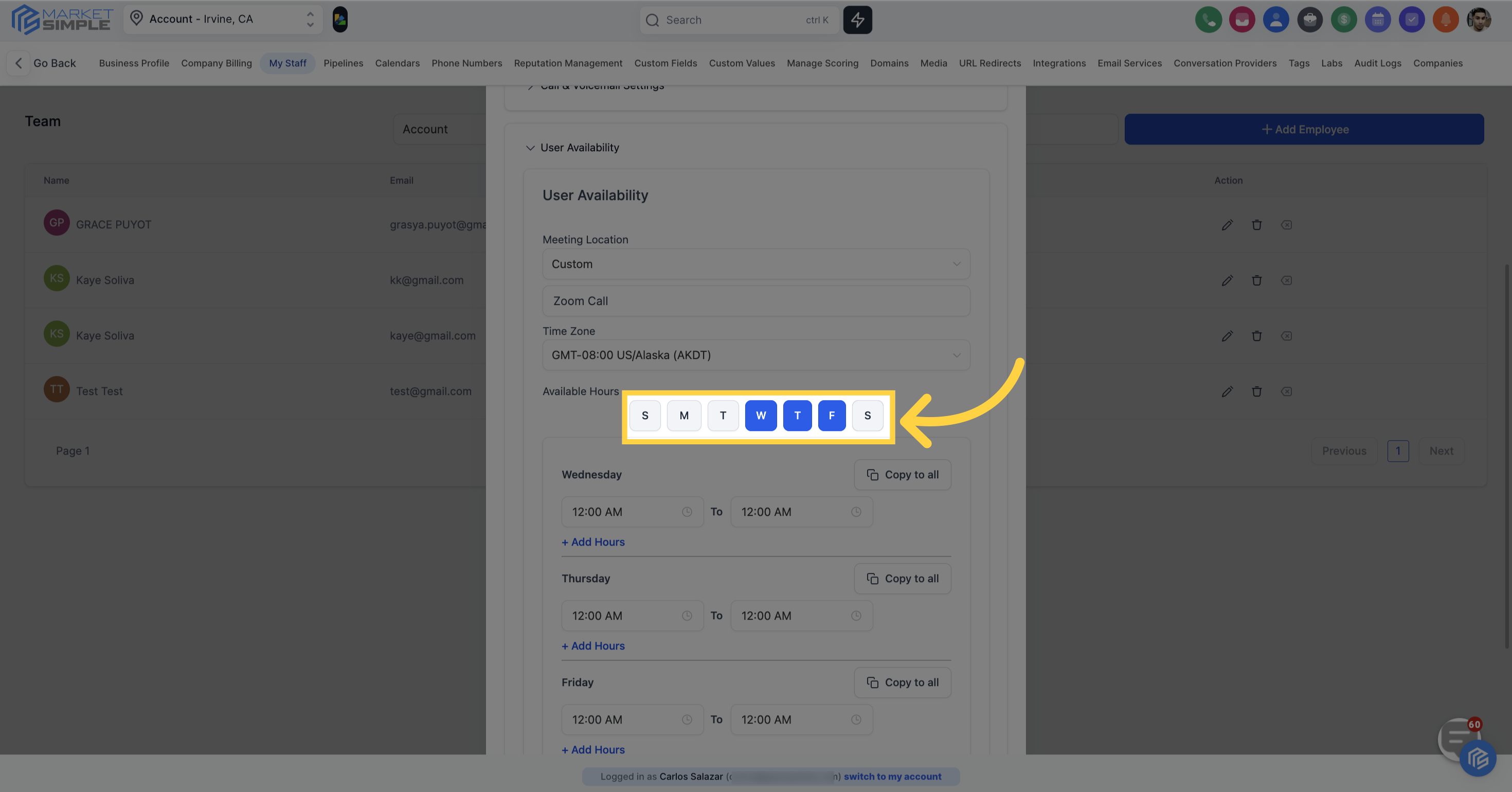This screenshot has height=792, width=1512.
Task: Open the notifications bell icon
Action: (1446, 20)
